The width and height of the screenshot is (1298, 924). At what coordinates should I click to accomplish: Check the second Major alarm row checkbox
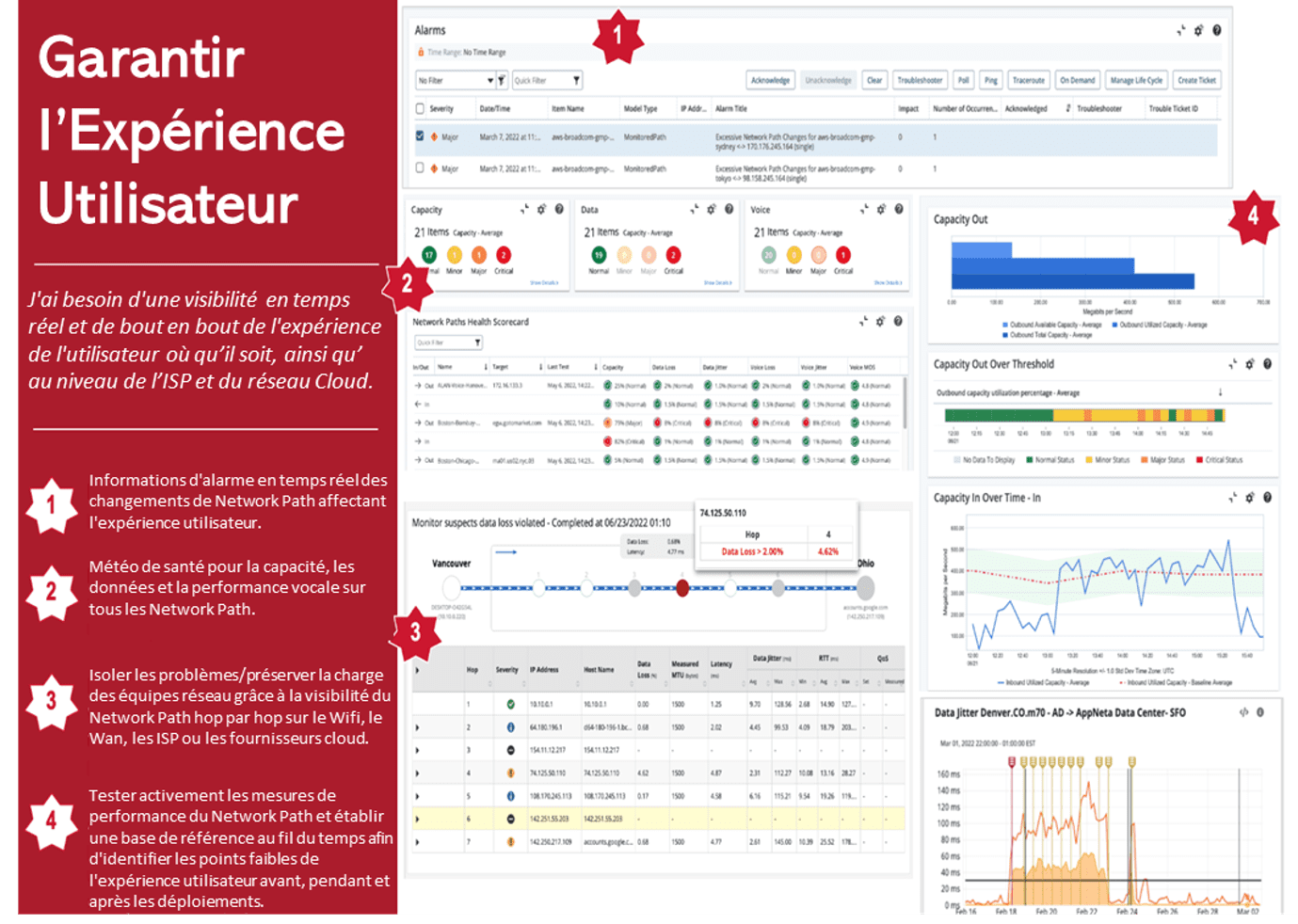pos(420,168)
